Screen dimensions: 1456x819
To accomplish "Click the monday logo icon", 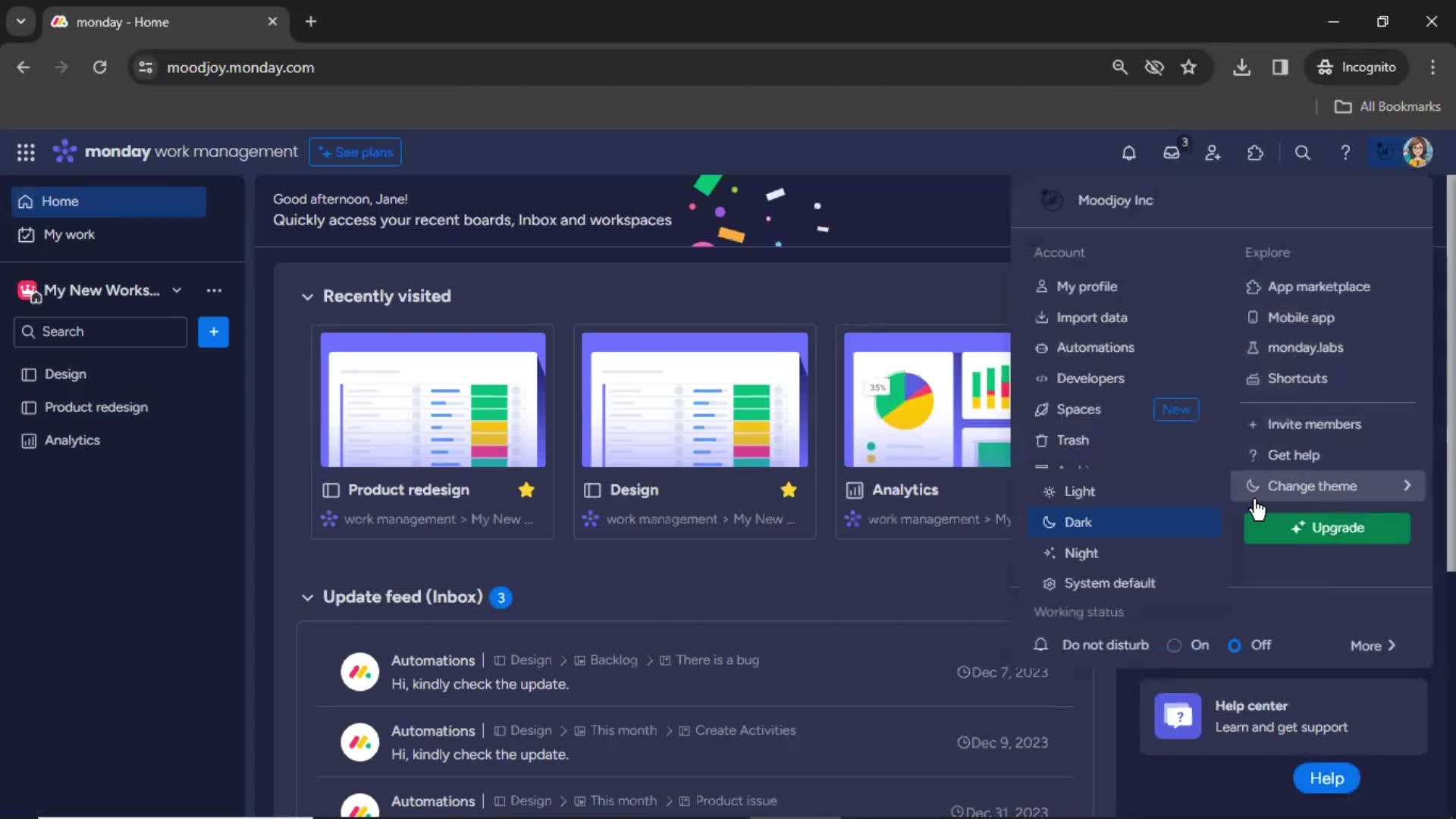I will click(x=64, y=152).
